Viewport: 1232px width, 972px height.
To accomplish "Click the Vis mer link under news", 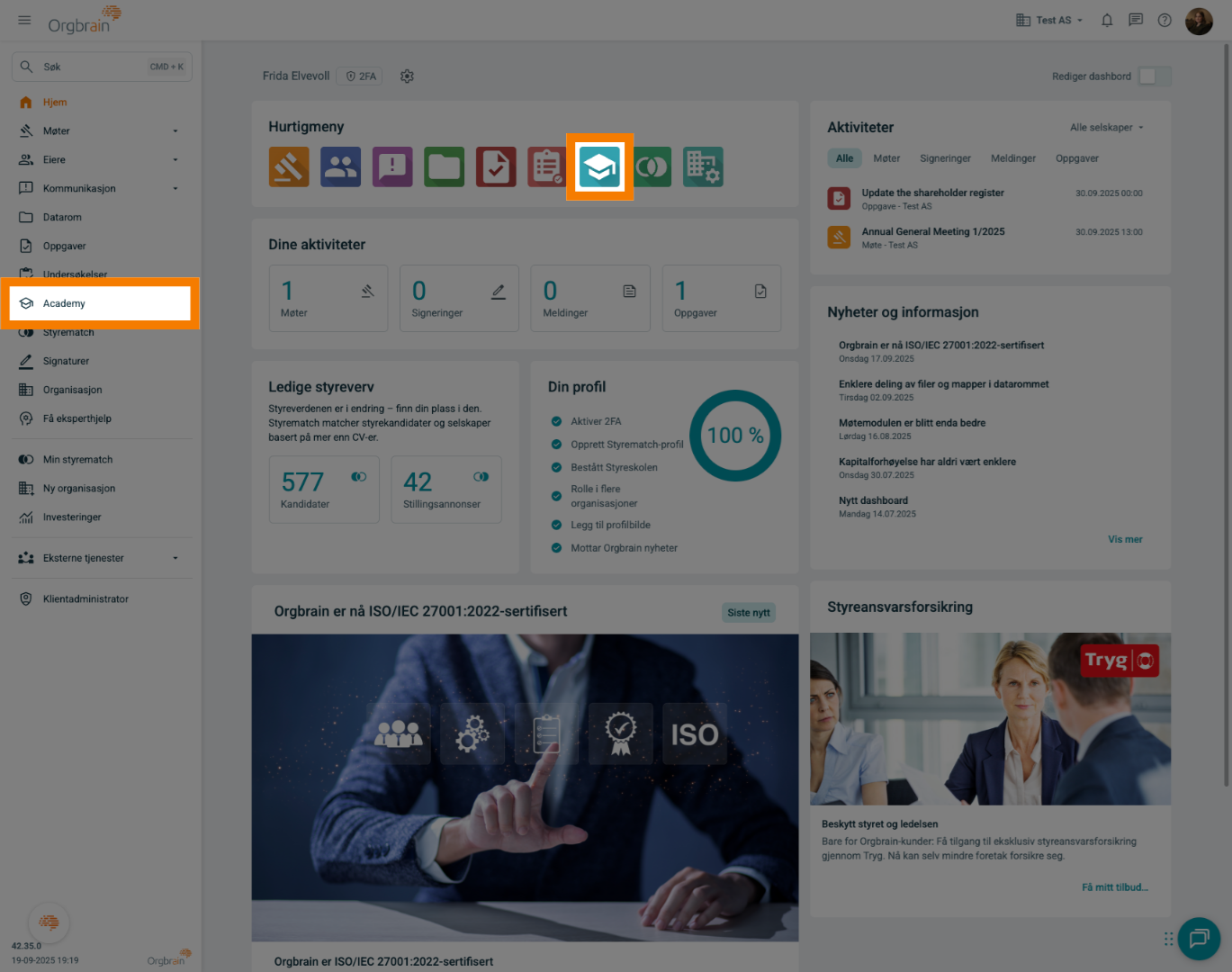I will click(x=1125, y=540).
